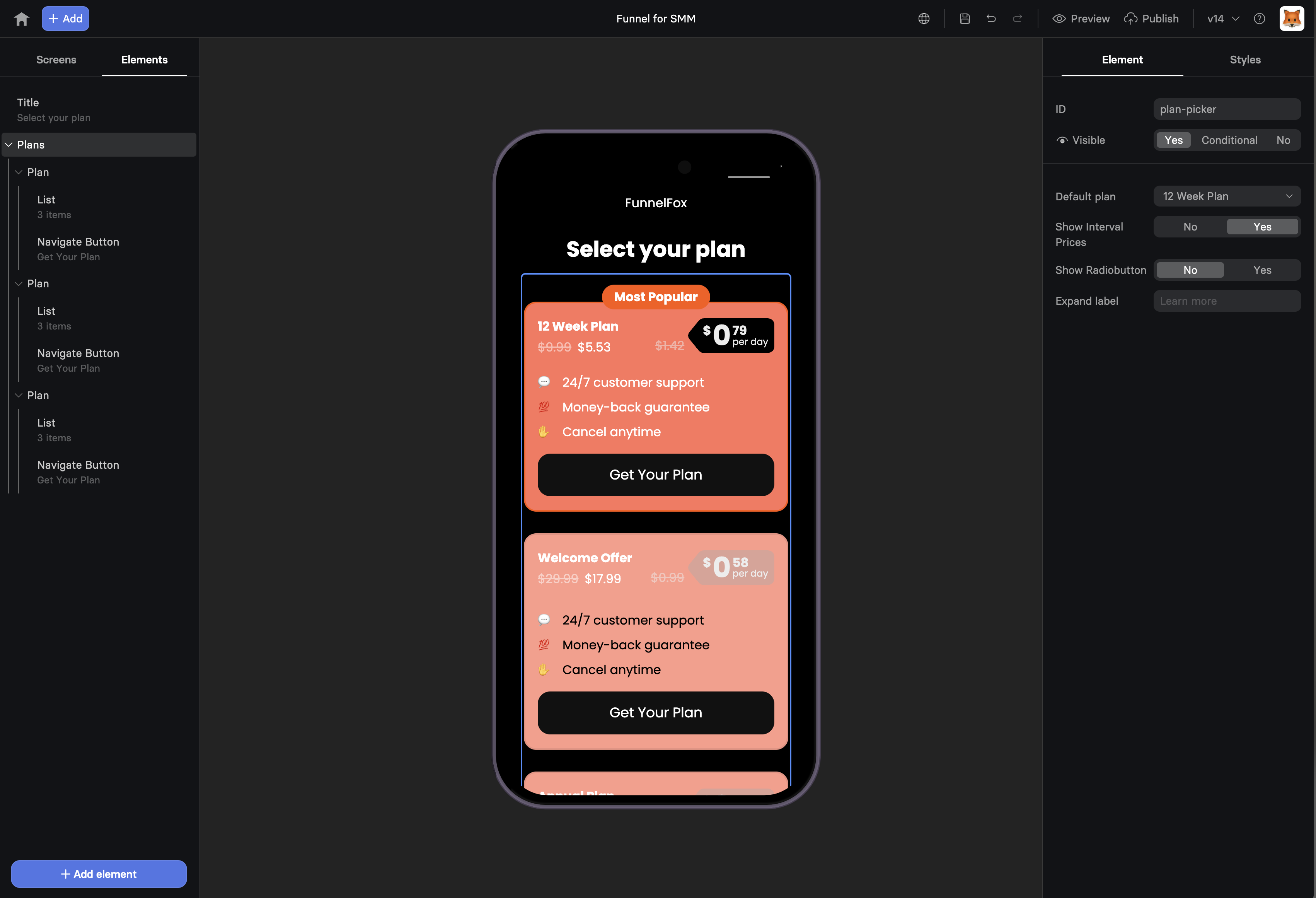
Task: Set Visible to Conditional
Action: [1229, 140]
